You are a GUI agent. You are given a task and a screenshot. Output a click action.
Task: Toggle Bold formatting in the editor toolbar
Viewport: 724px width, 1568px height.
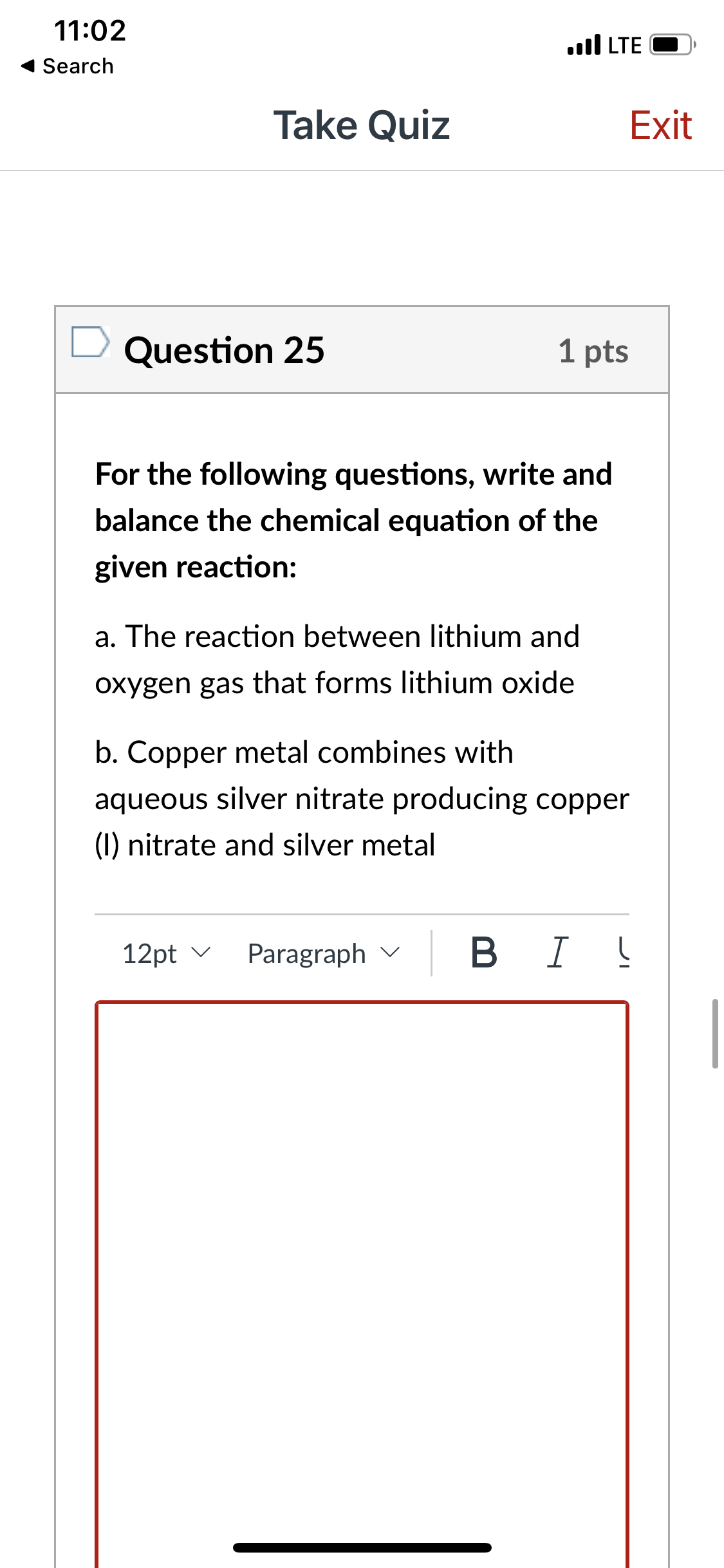pos(484,953)
